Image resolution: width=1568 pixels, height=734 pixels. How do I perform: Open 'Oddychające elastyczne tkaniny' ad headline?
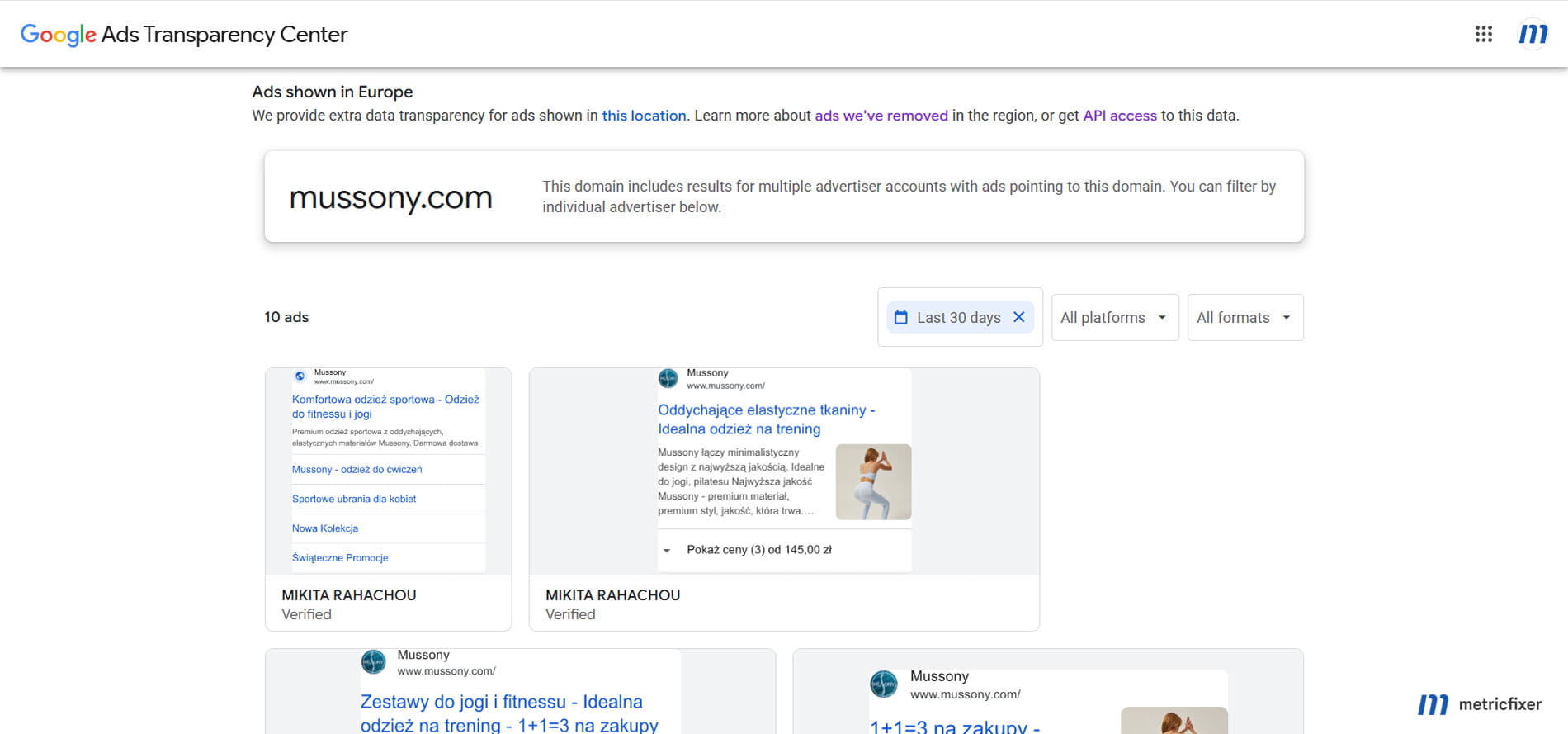click(767, 419)
